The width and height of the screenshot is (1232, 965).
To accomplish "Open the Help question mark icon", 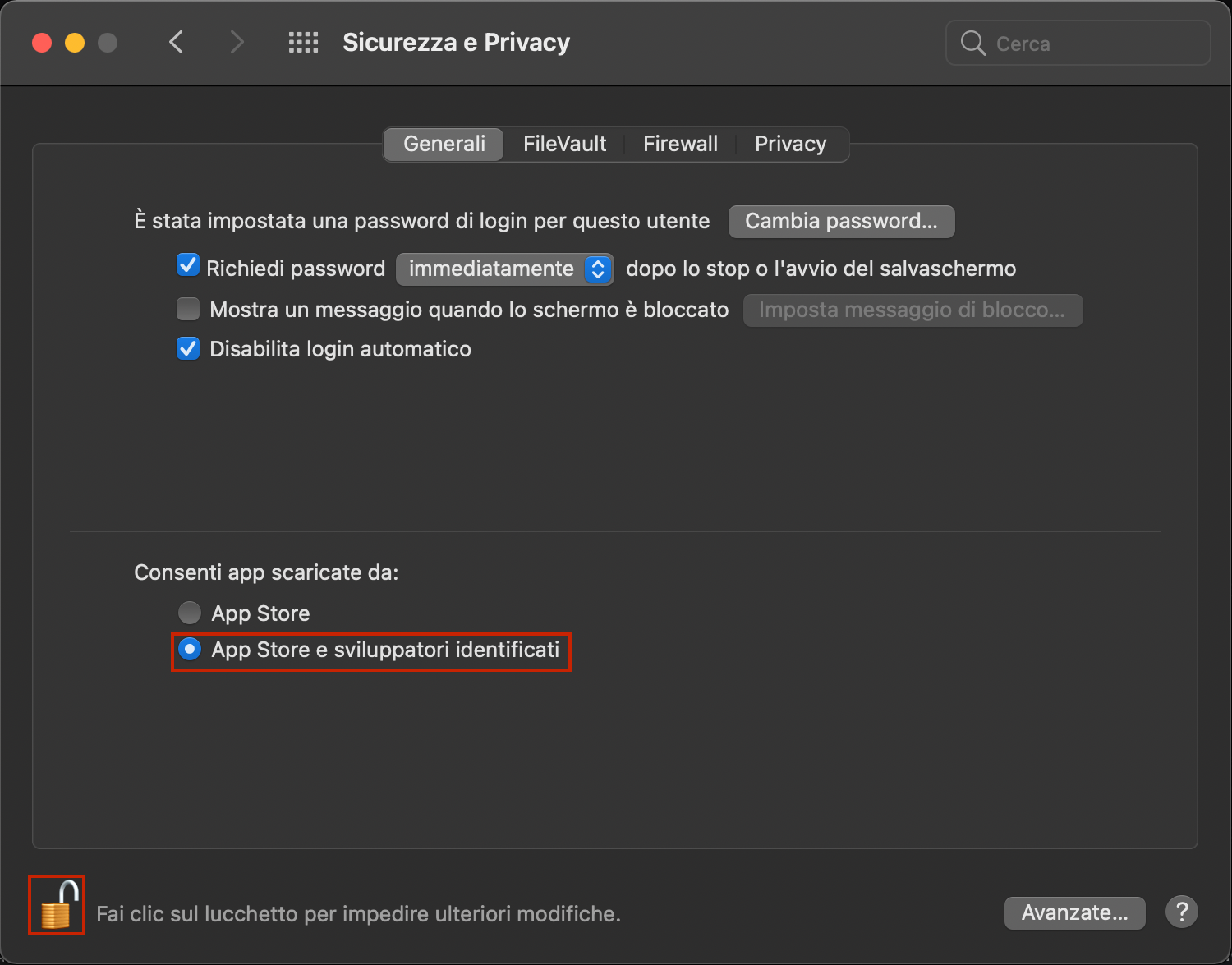I will [x=1181, y=912].
